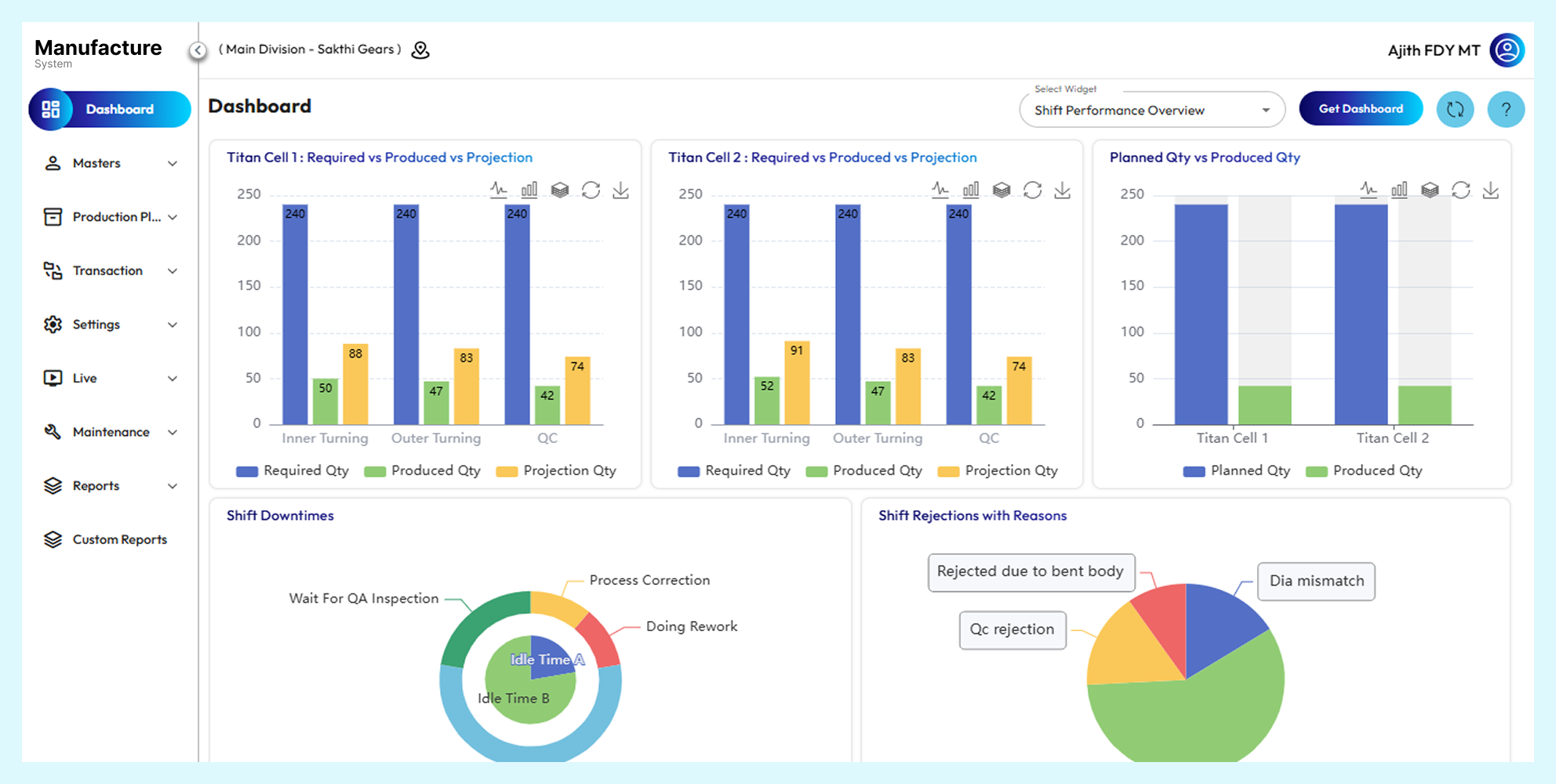Open the Select Widget dropdown
1556x784 pixels.
1151,110
